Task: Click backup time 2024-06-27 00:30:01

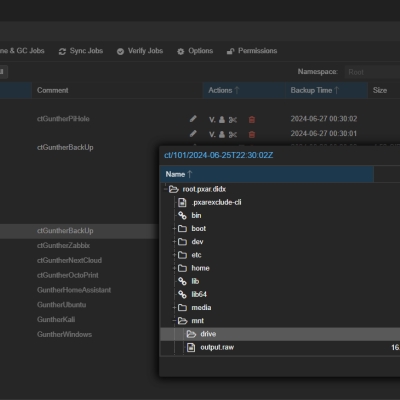Action: tap(324, 134)
